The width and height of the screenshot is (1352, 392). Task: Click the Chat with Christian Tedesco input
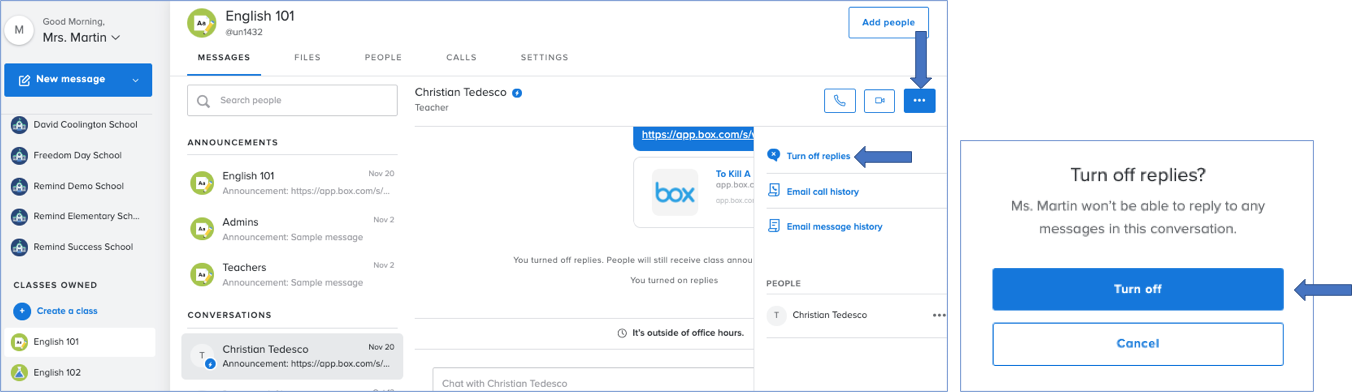click(x=592, y=382)
